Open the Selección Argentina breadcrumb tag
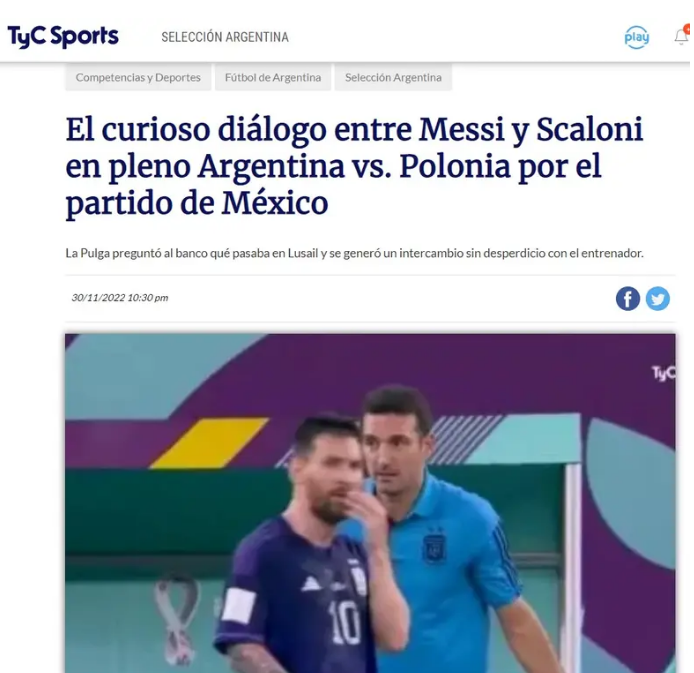 click(x=393, y=77)
